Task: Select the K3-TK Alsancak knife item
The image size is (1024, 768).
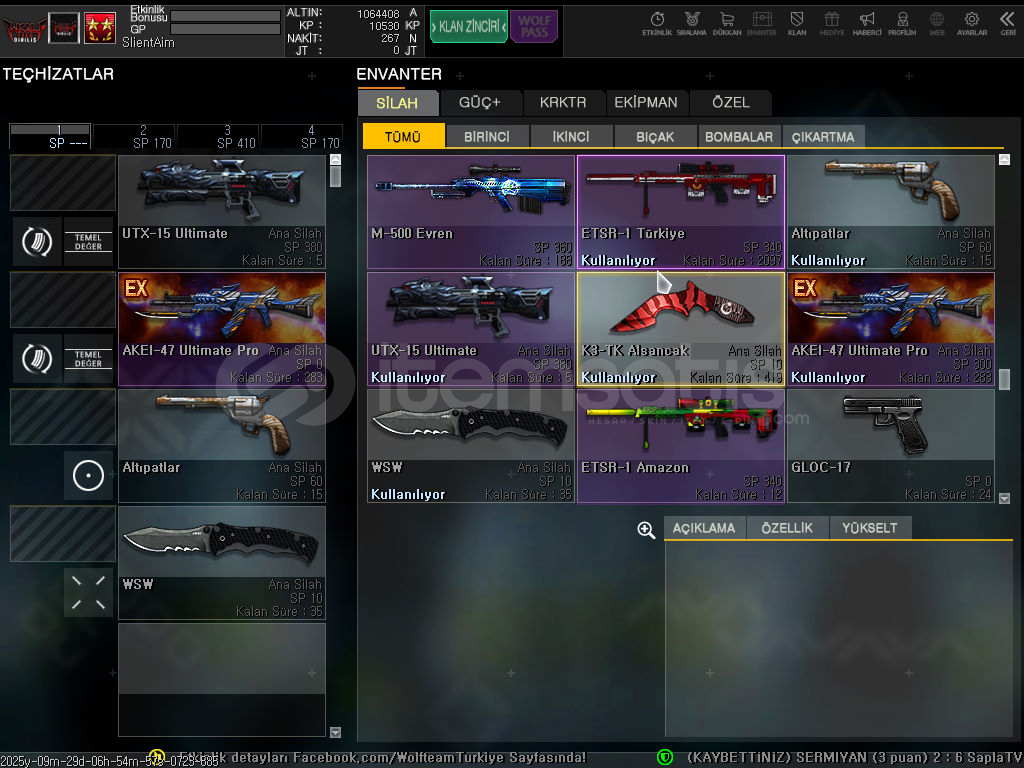Action: click(681, 329)
